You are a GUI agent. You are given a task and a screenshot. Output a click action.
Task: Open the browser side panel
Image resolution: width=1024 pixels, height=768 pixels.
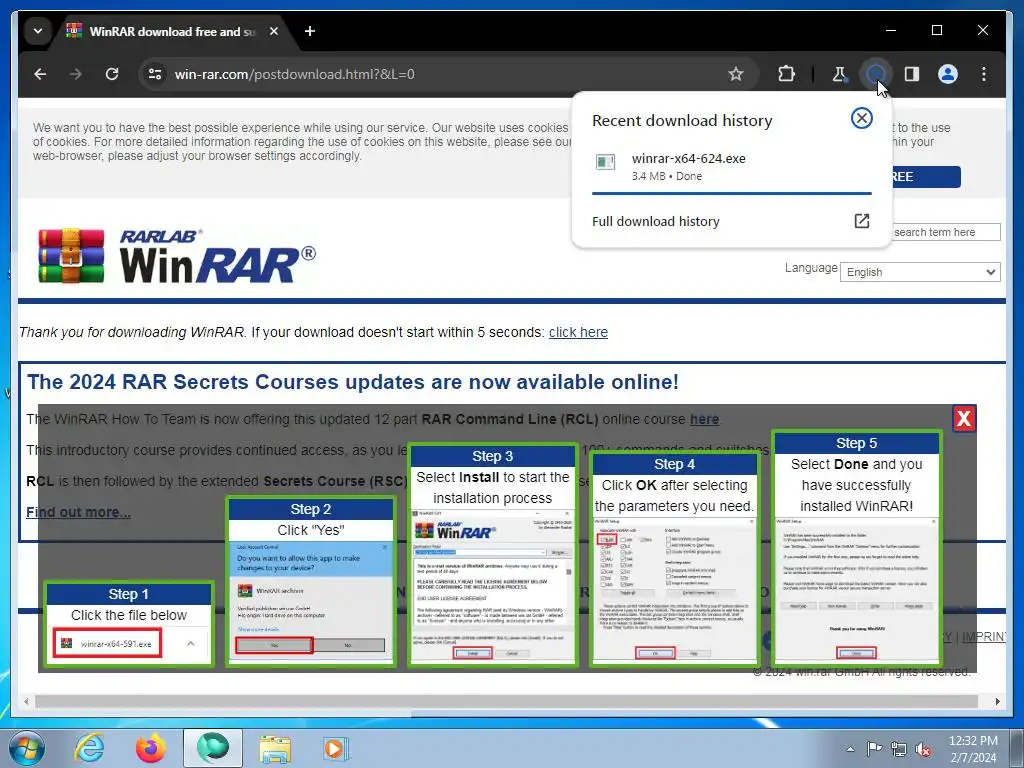(x=912, y=74)
